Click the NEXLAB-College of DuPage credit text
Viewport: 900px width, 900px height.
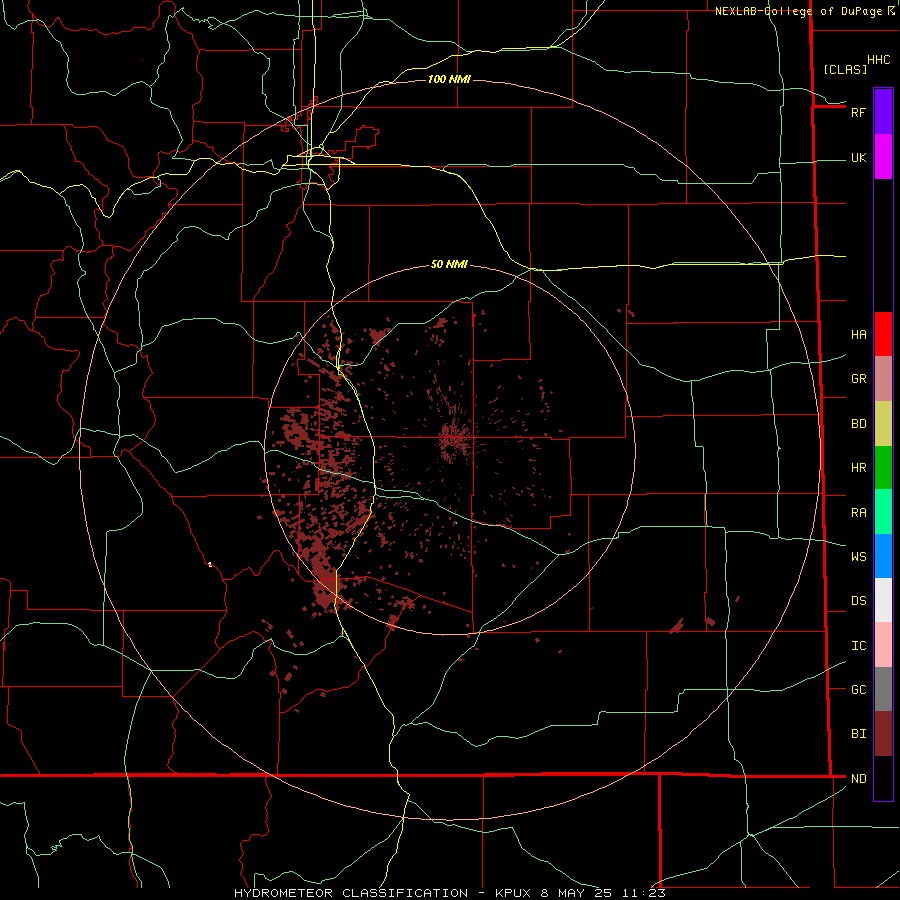coord(798,11)
